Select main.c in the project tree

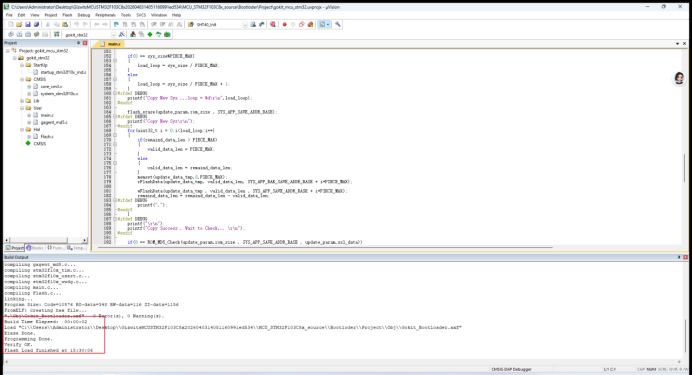pyautogui.click(x=47, y=115)
